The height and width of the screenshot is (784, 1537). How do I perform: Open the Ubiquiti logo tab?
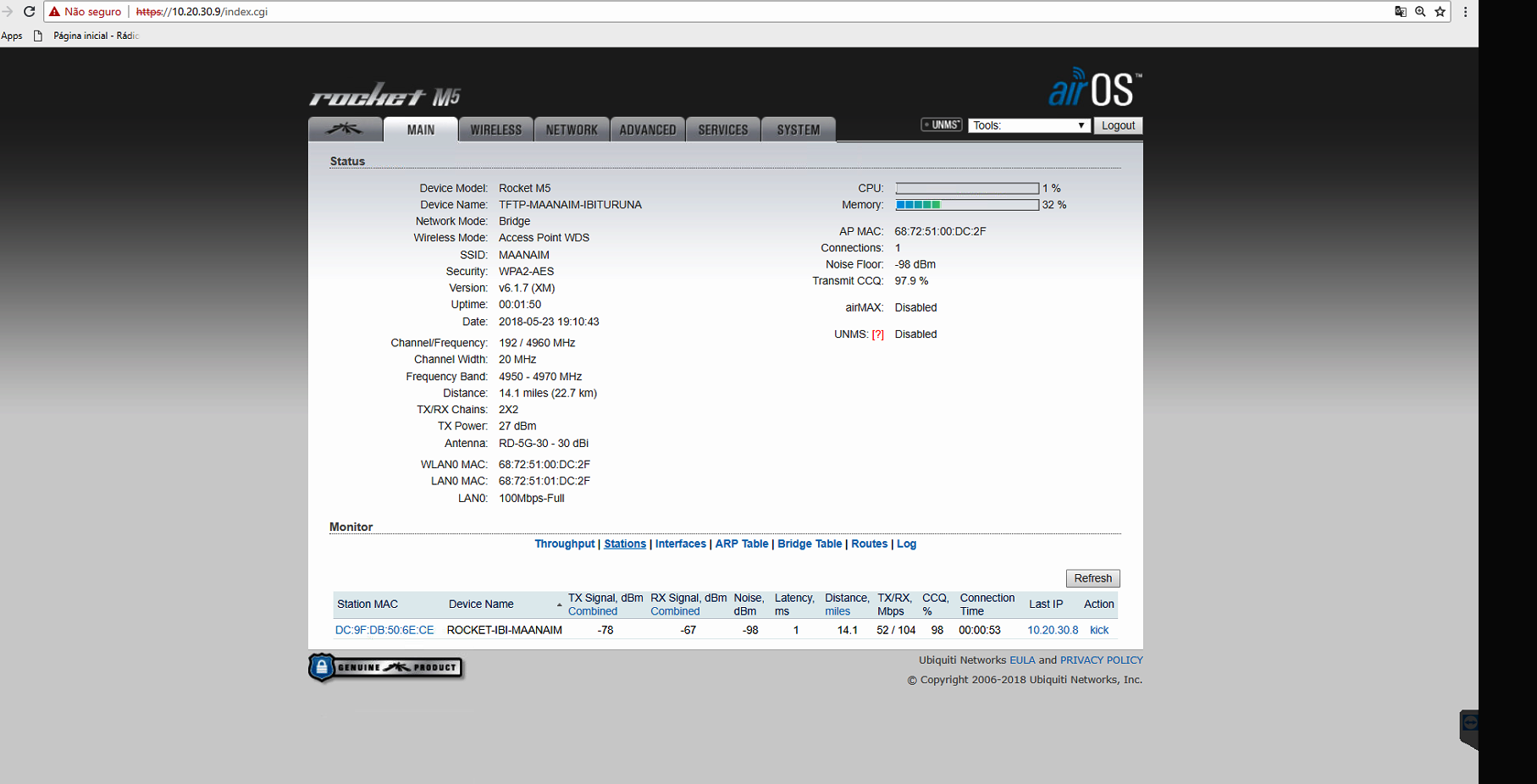[346, 130]
